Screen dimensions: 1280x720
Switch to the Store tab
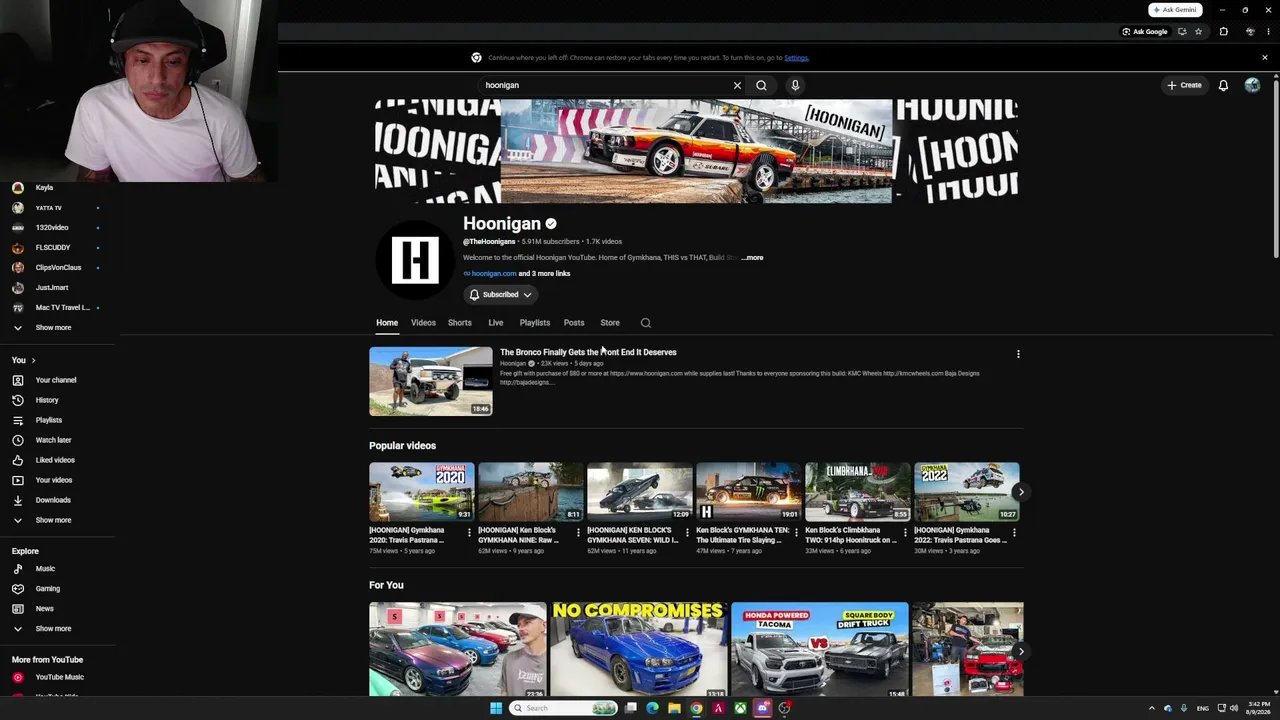[610, 323]
